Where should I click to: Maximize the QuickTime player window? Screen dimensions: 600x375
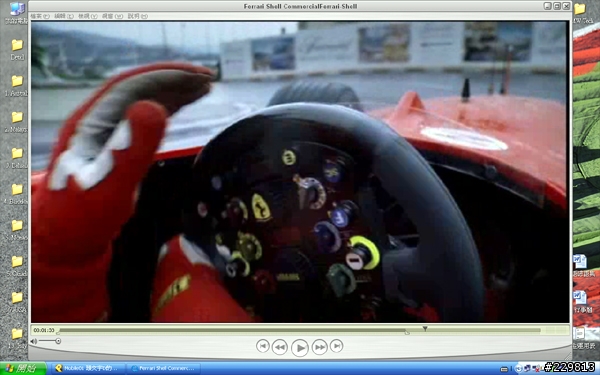coord(557,6)
